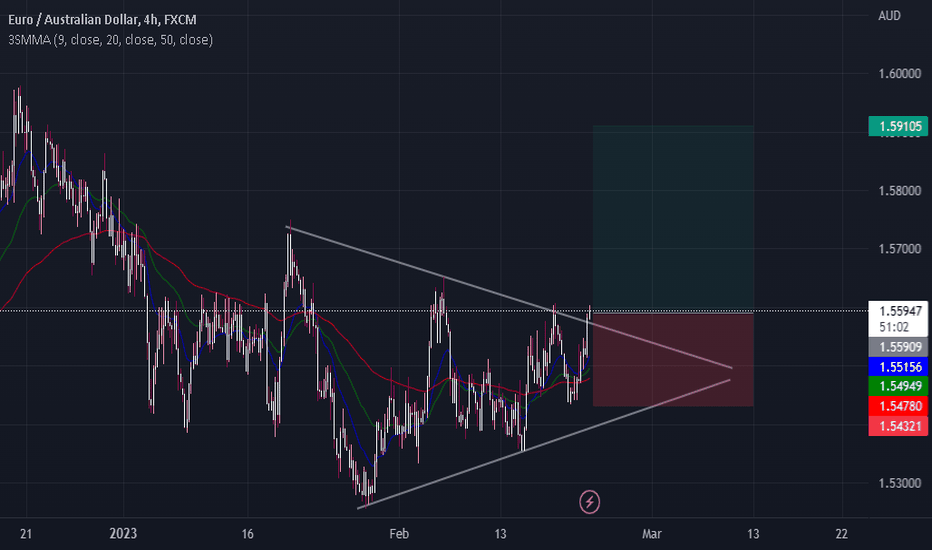
Task: Click the 1.60000 price axis value
Action: [x=900, y=74]
